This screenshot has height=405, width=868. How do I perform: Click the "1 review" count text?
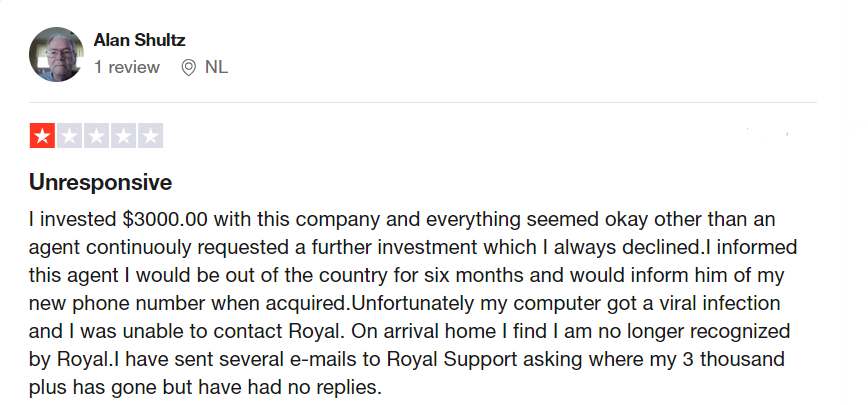click(x=126, y=68)
